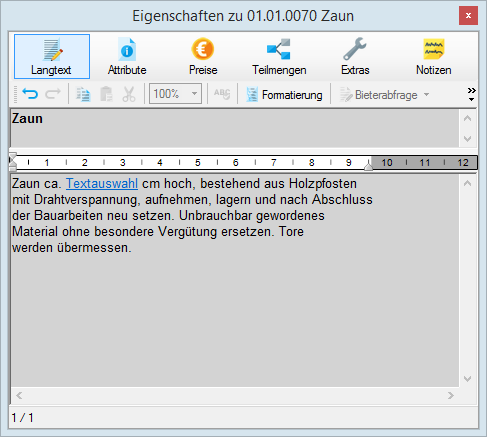
Task: Click the long text scroll up arrow
Action: [467, 183]
